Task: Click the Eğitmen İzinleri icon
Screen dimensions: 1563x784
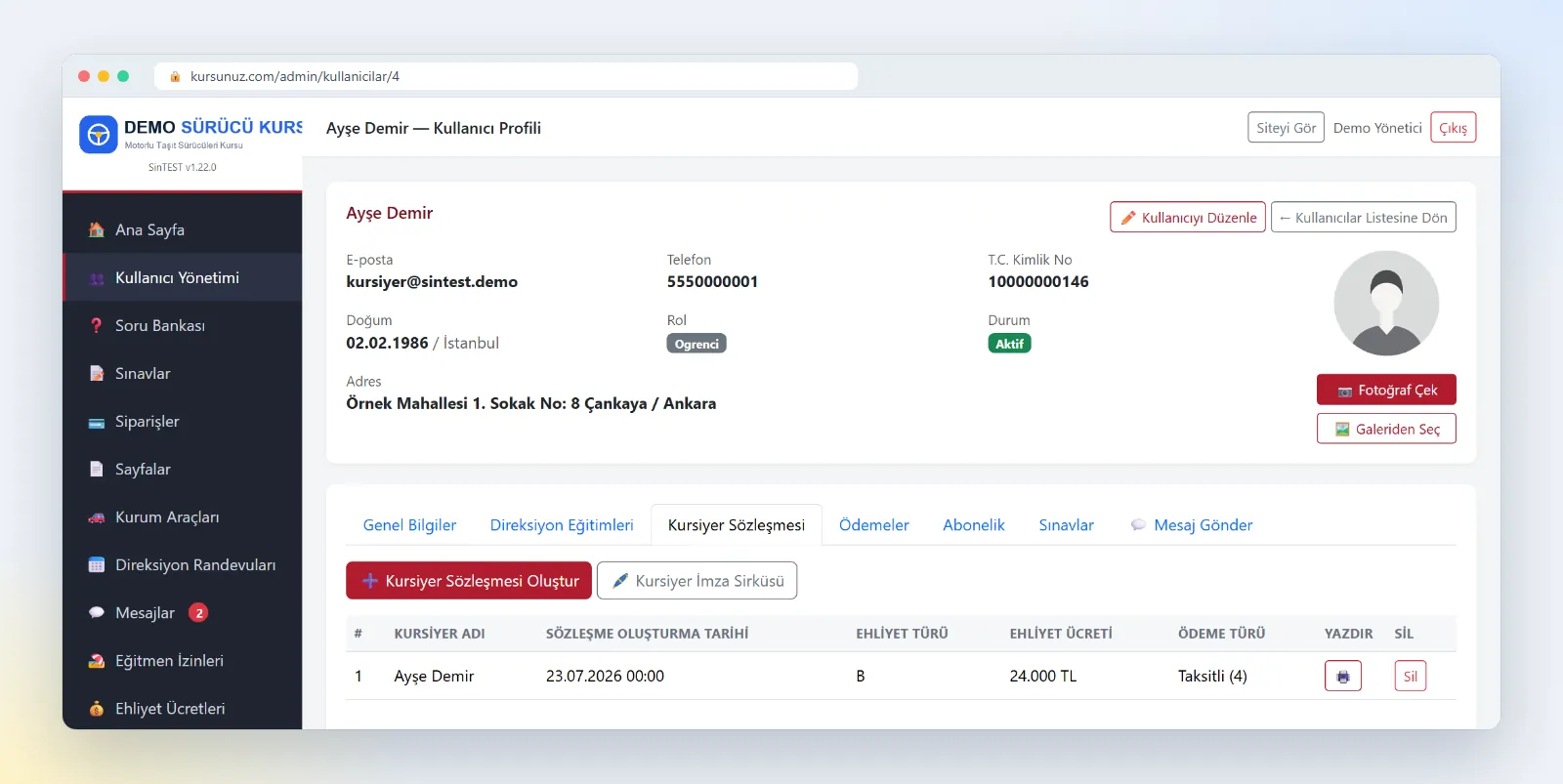Action: [x=97, y=661]
